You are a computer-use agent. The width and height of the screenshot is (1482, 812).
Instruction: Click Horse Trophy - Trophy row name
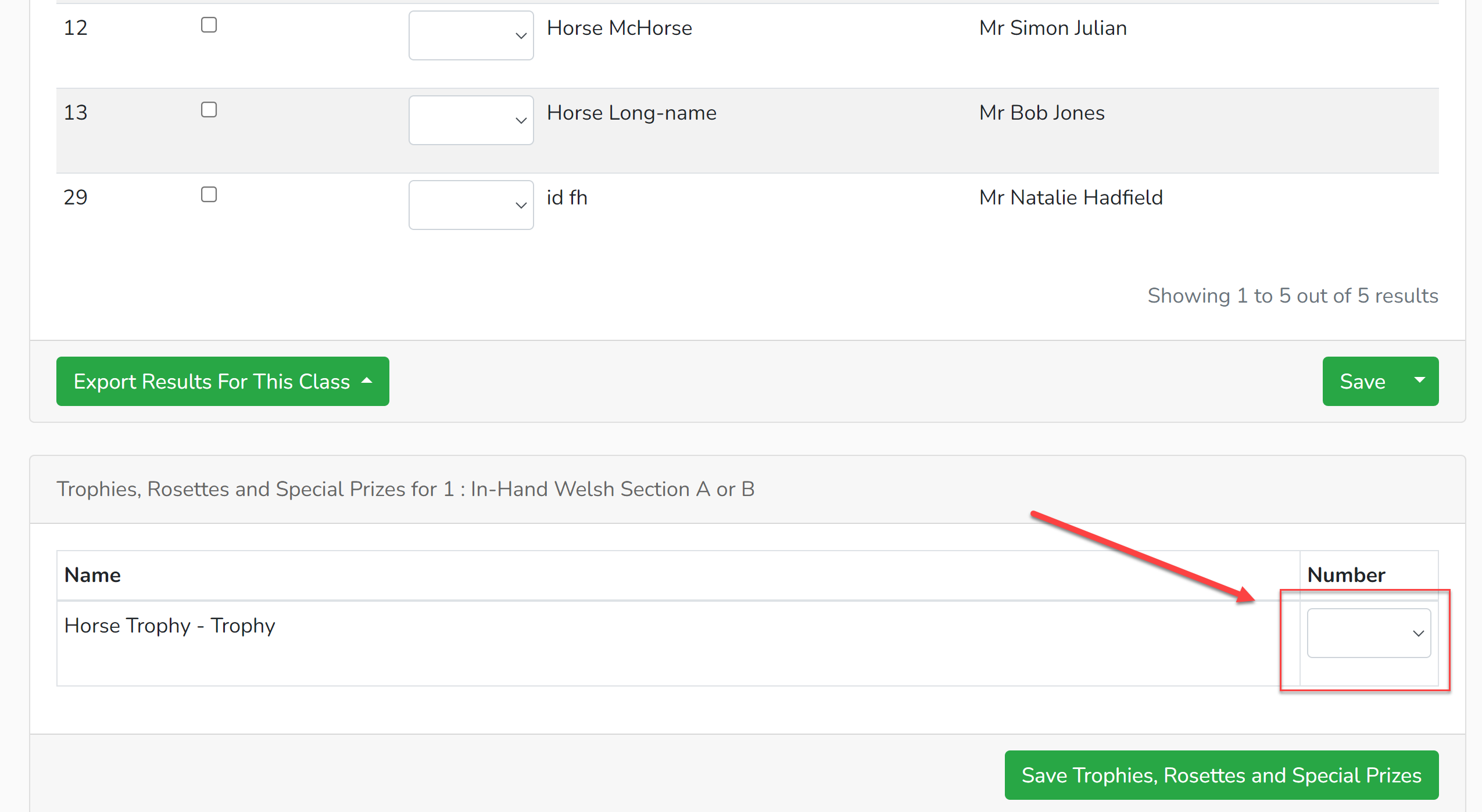click(170, 626)
